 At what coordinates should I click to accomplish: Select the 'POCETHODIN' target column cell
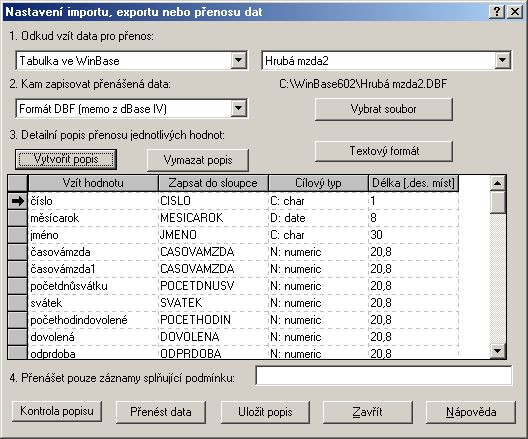[x=213, y=320]
